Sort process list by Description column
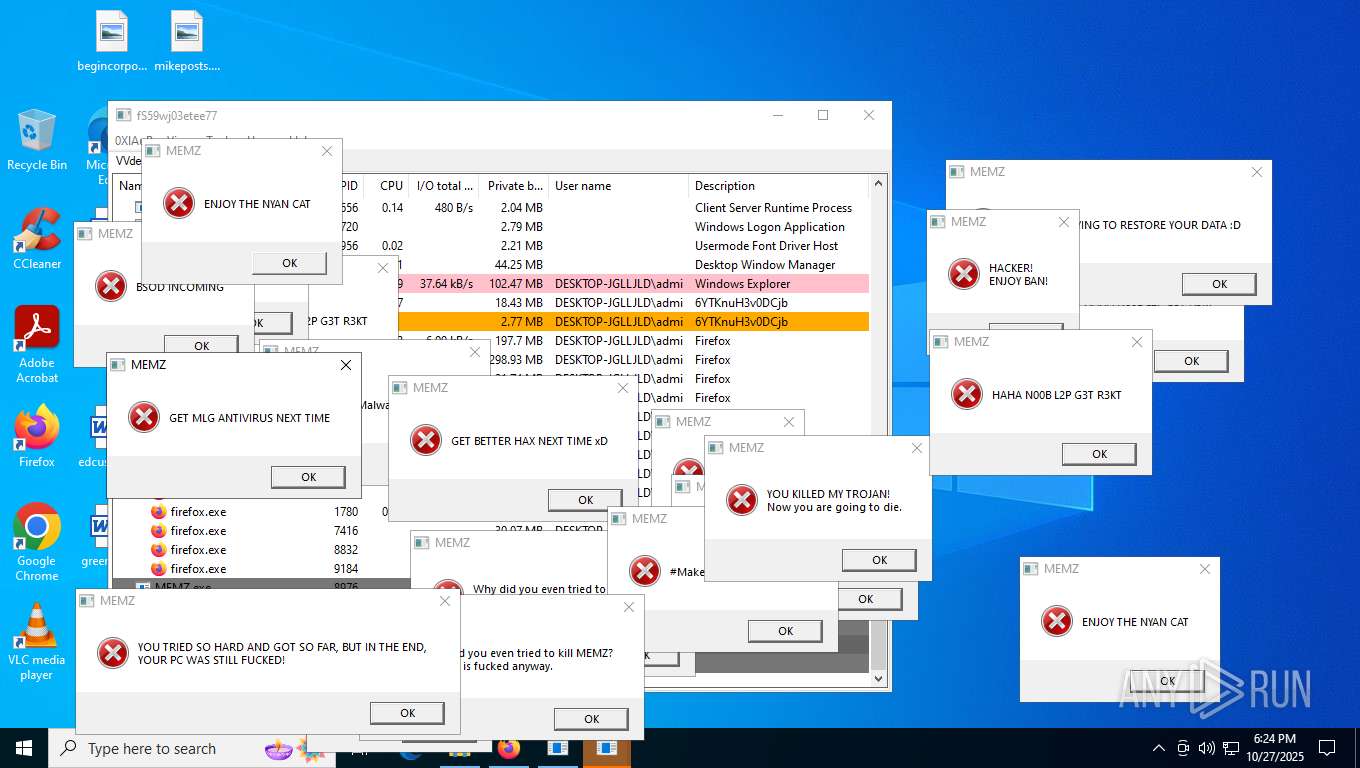The width and height of the screenshot is (1360, 768). [778, 186]
